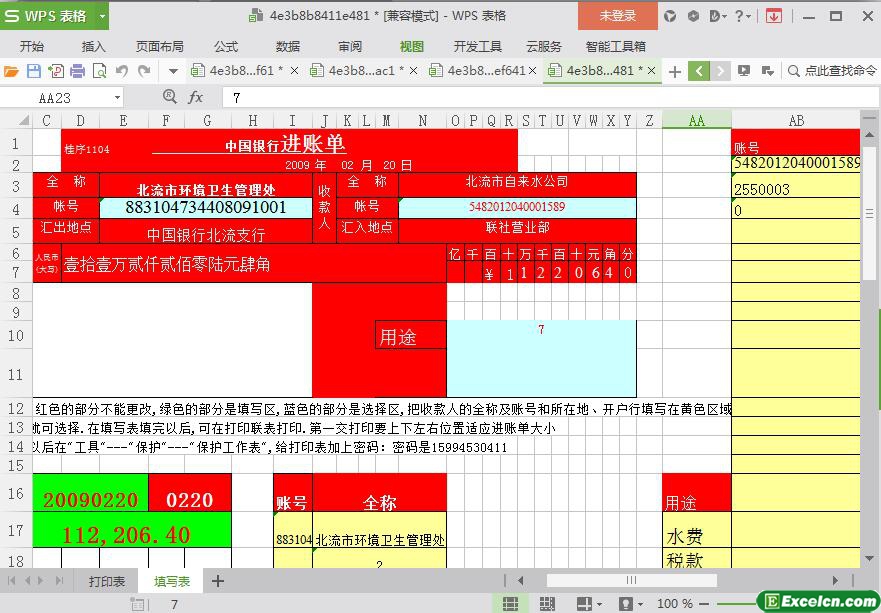The image size is (881, 613).
Task: Click the formula bar input showing 7
Action: point(550,98)
